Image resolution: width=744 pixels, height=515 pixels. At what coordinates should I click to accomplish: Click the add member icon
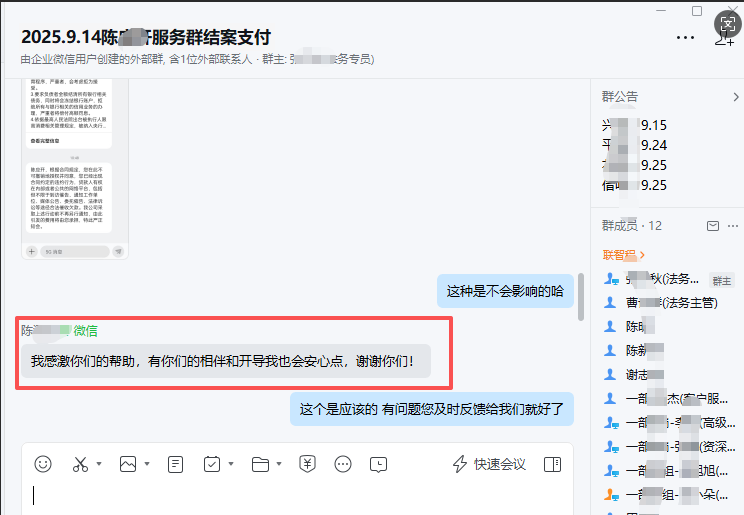coord(724,39)
